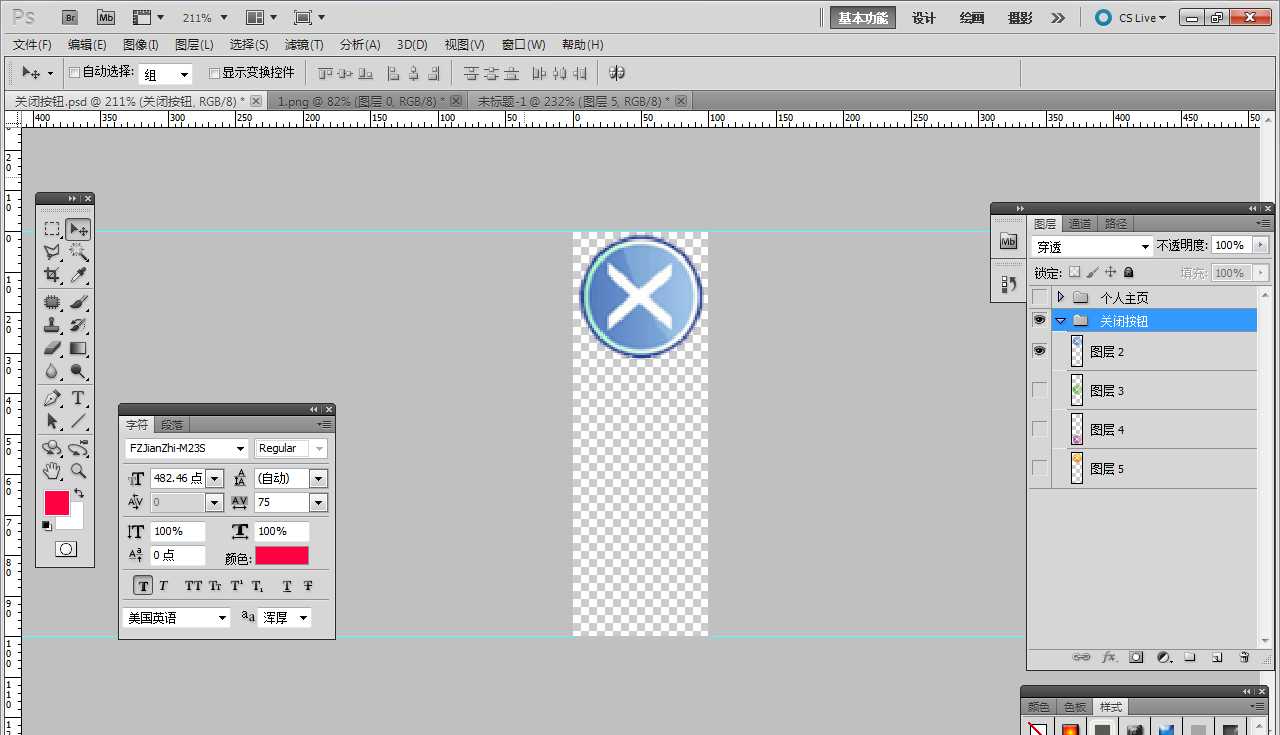
Task: Open font size dropdown 482.46 点
Action: 214,479
